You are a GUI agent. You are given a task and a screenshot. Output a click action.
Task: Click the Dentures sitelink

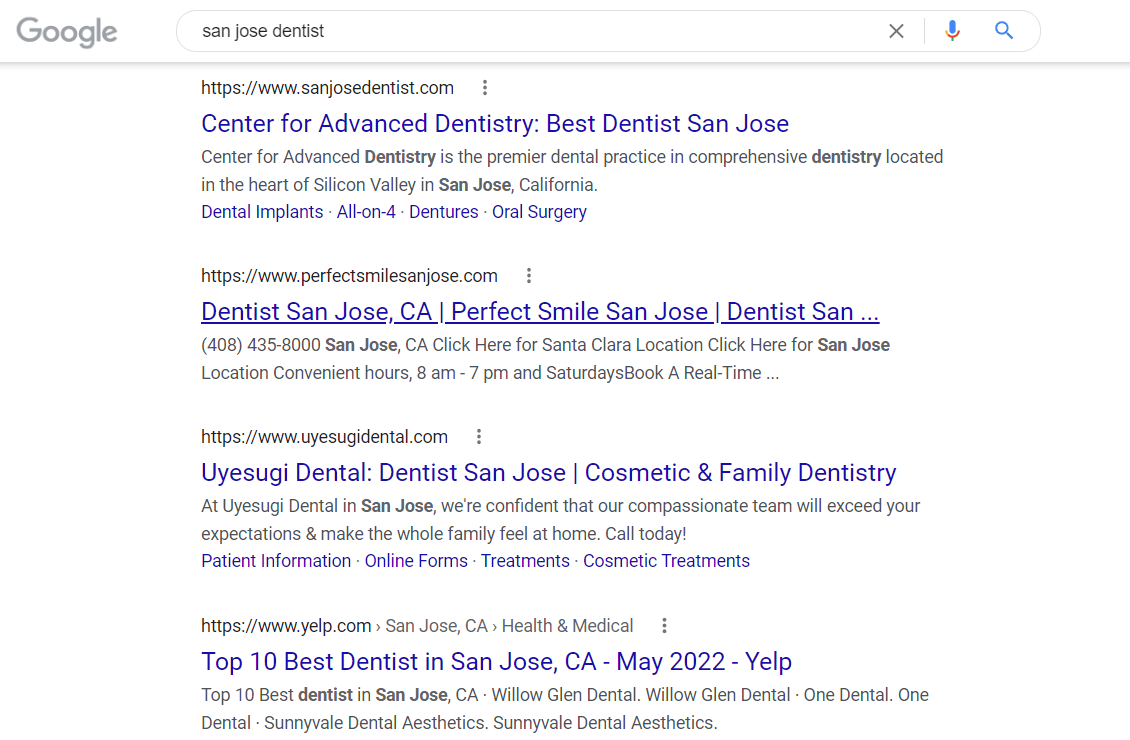coord(443,211)
